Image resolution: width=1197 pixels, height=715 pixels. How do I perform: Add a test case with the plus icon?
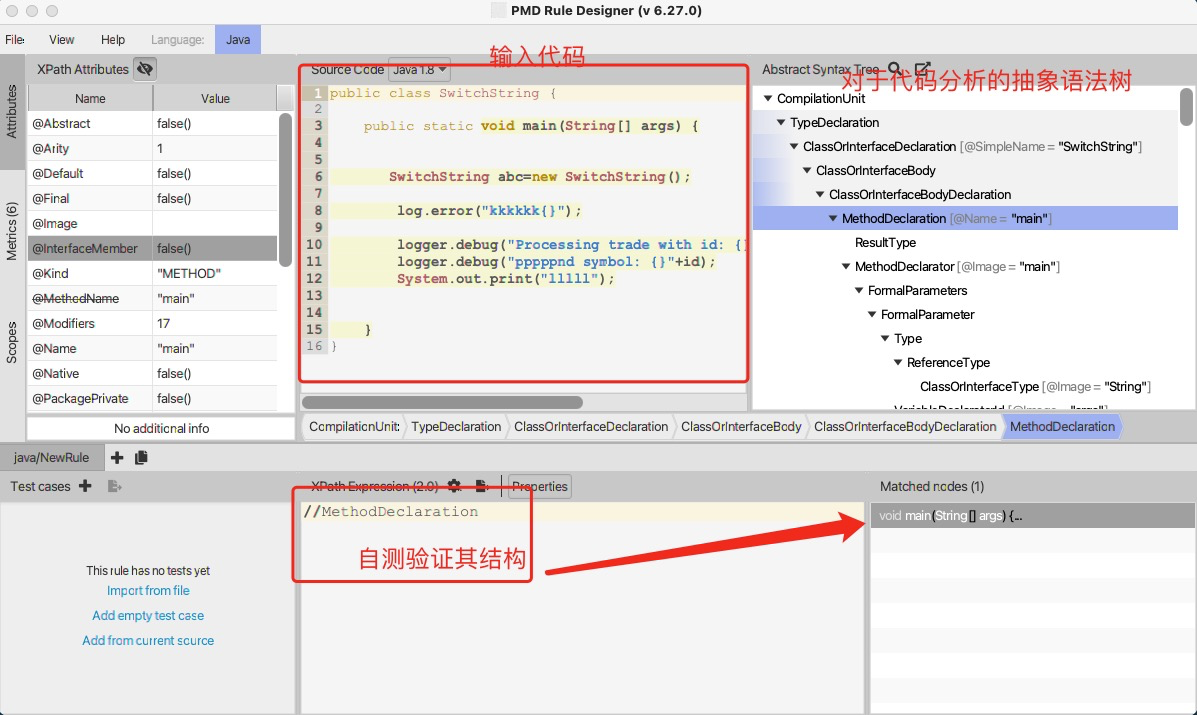[x=85, y=486]
